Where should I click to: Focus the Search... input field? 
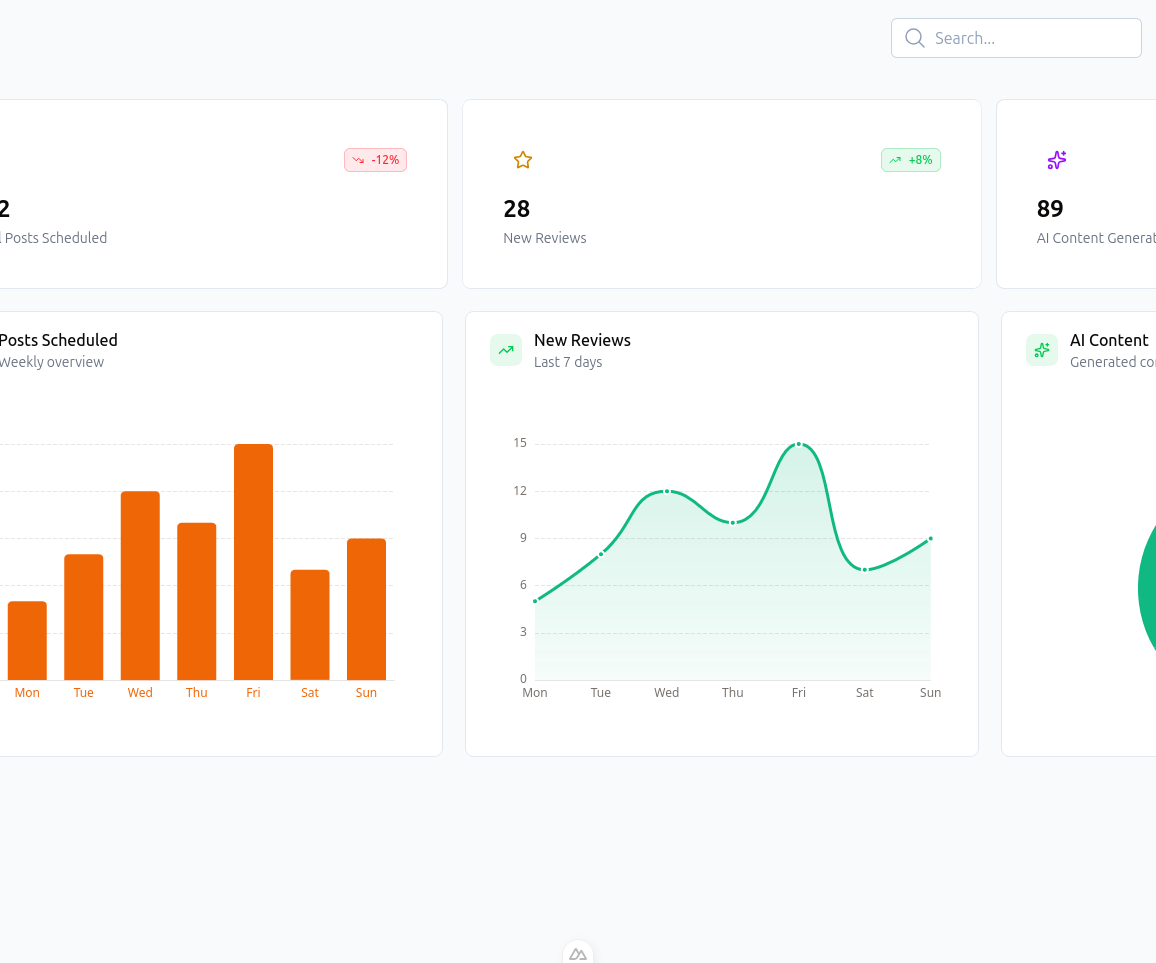[1016, 38]
